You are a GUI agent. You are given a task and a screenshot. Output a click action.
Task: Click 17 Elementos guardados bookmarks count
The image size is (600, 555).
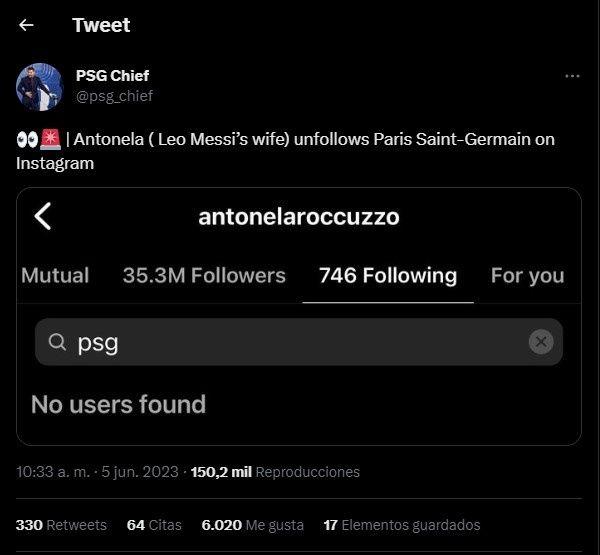coord(401,525)
